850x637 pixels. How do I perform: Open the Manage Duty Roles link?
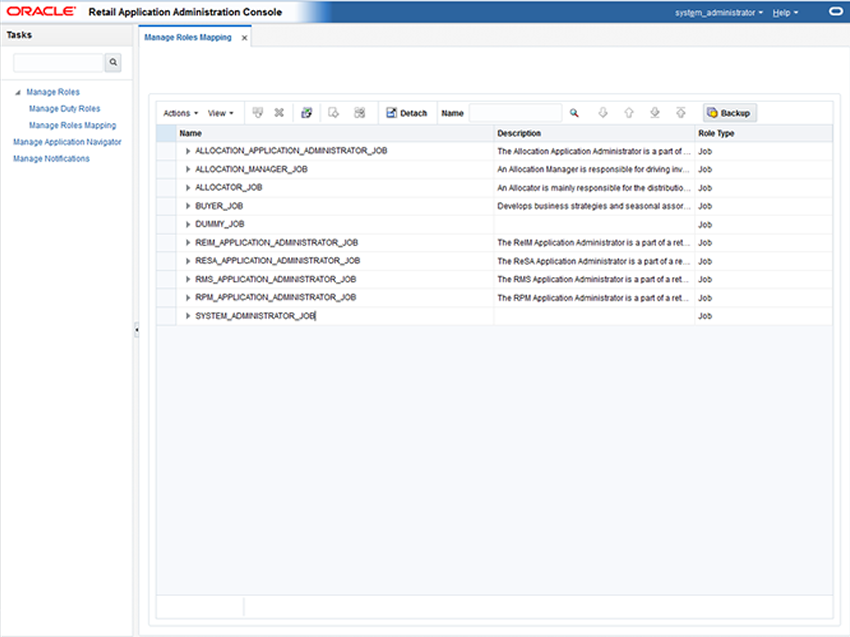[x=65, y=108]
